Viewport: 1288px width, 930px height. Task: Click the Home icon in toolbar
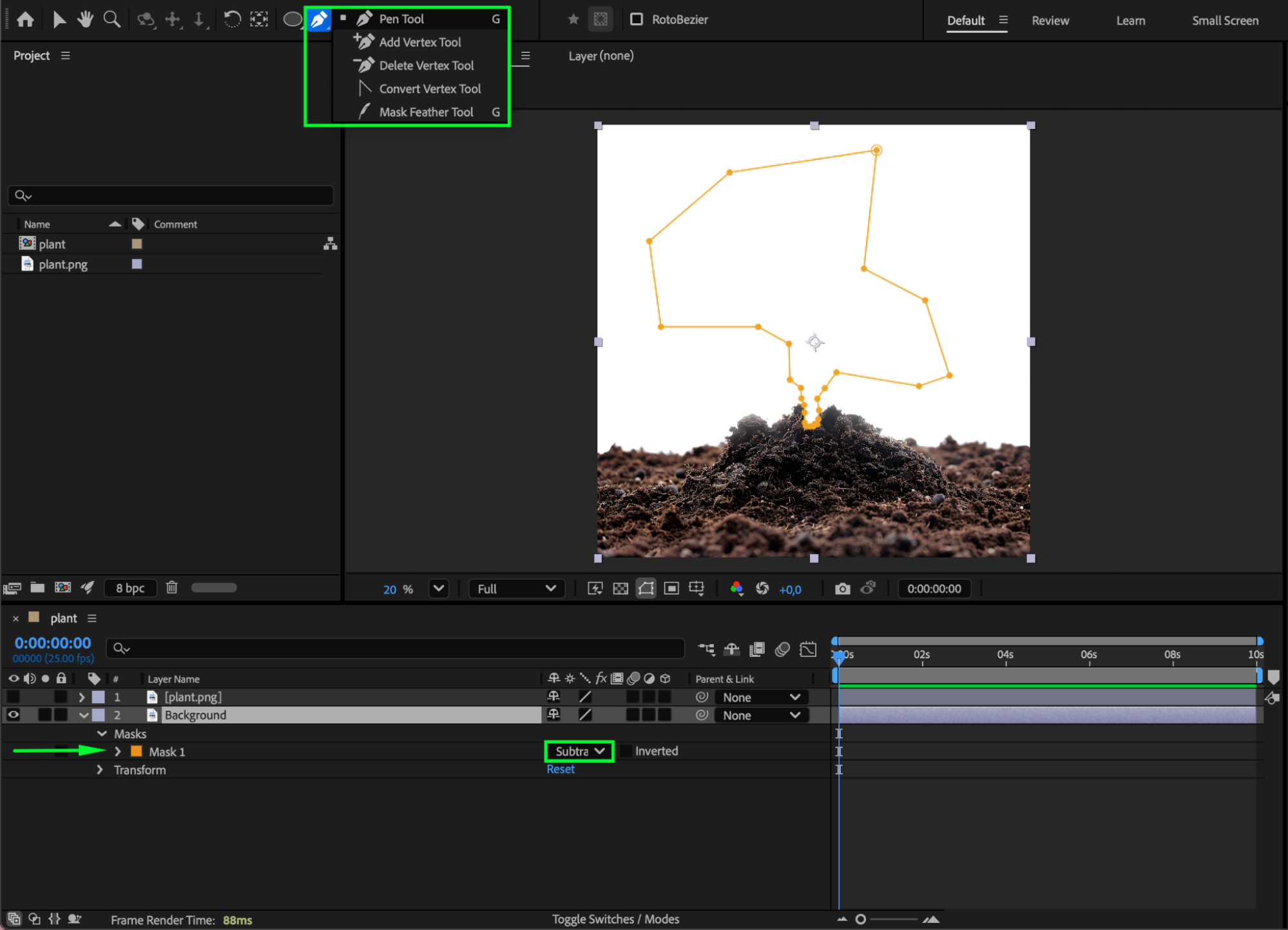(x=25, y=19)
